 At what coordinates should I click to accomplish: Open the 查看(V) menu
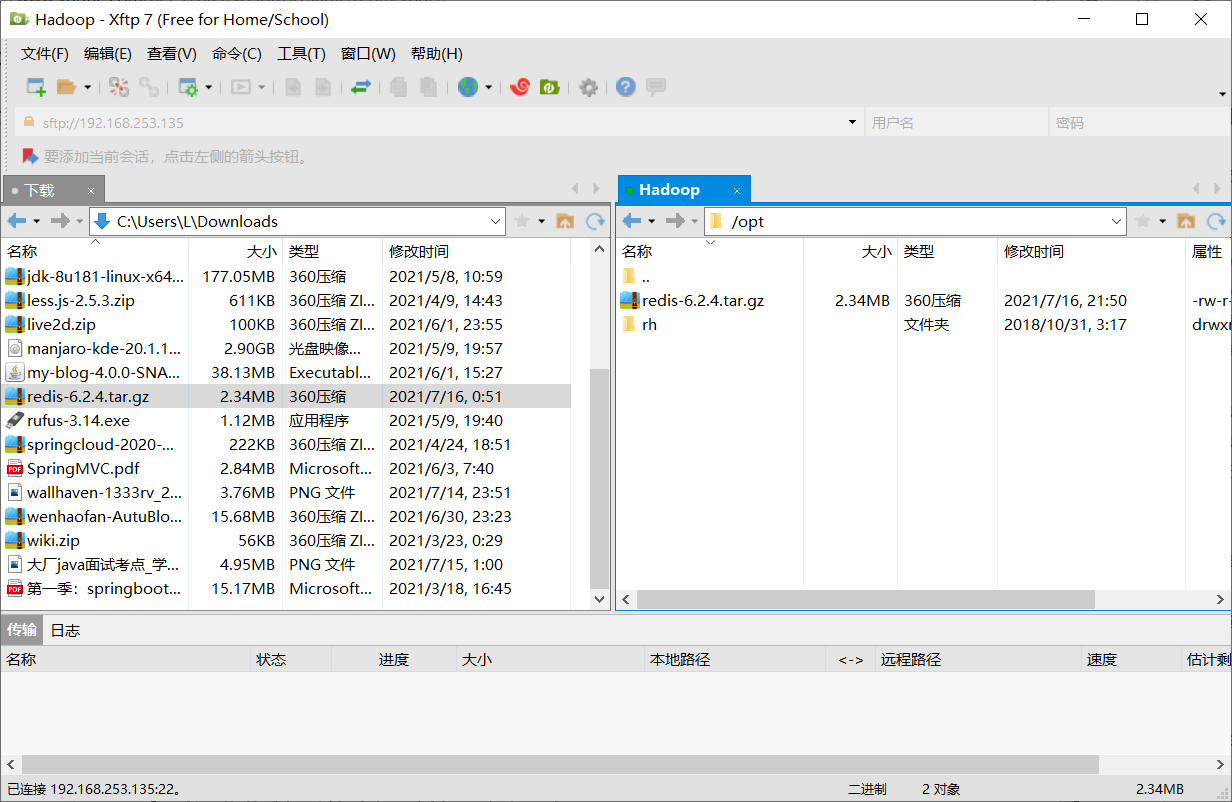tap(172, 54)
